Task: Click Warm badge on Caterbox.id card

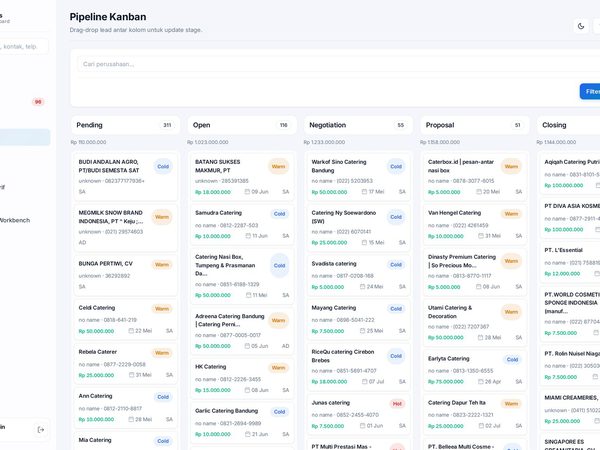Action: click(511, 166)
